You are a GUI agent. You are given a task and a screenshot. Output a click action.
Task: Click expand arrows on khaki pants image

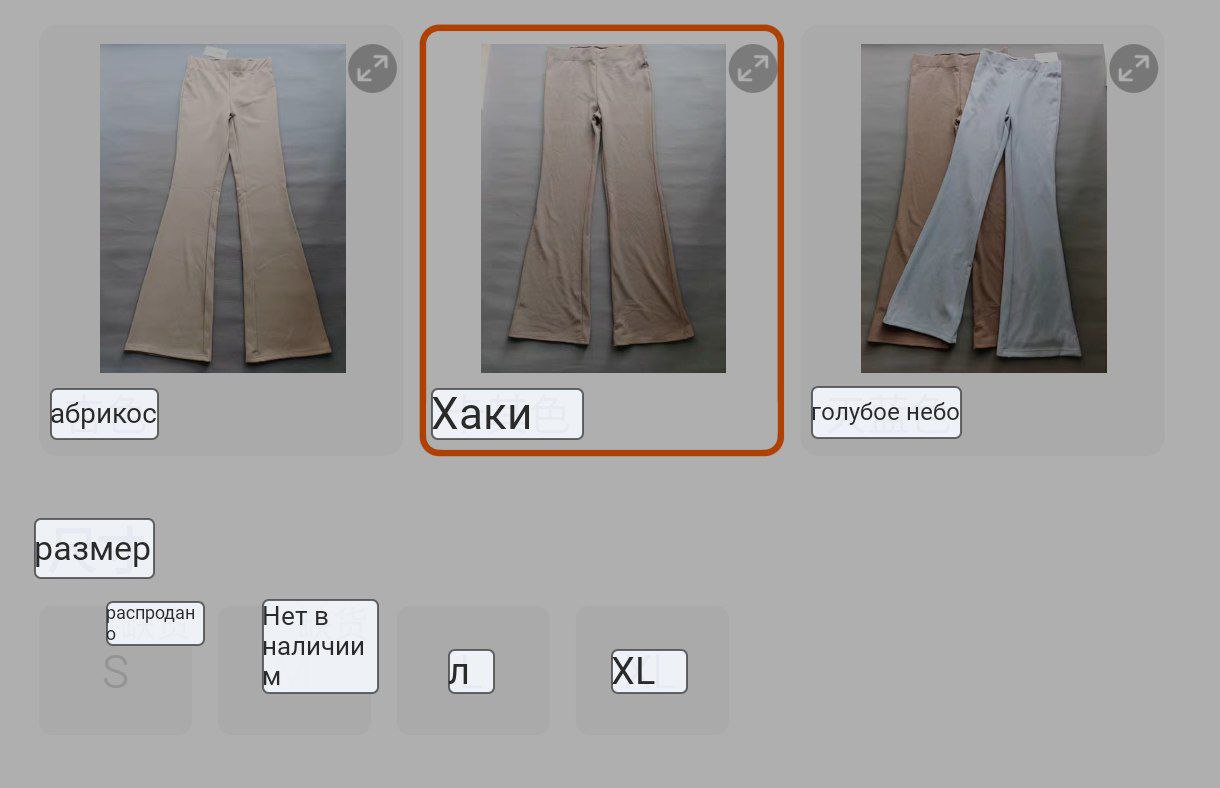pyautogui.click(x=753, y=68)
